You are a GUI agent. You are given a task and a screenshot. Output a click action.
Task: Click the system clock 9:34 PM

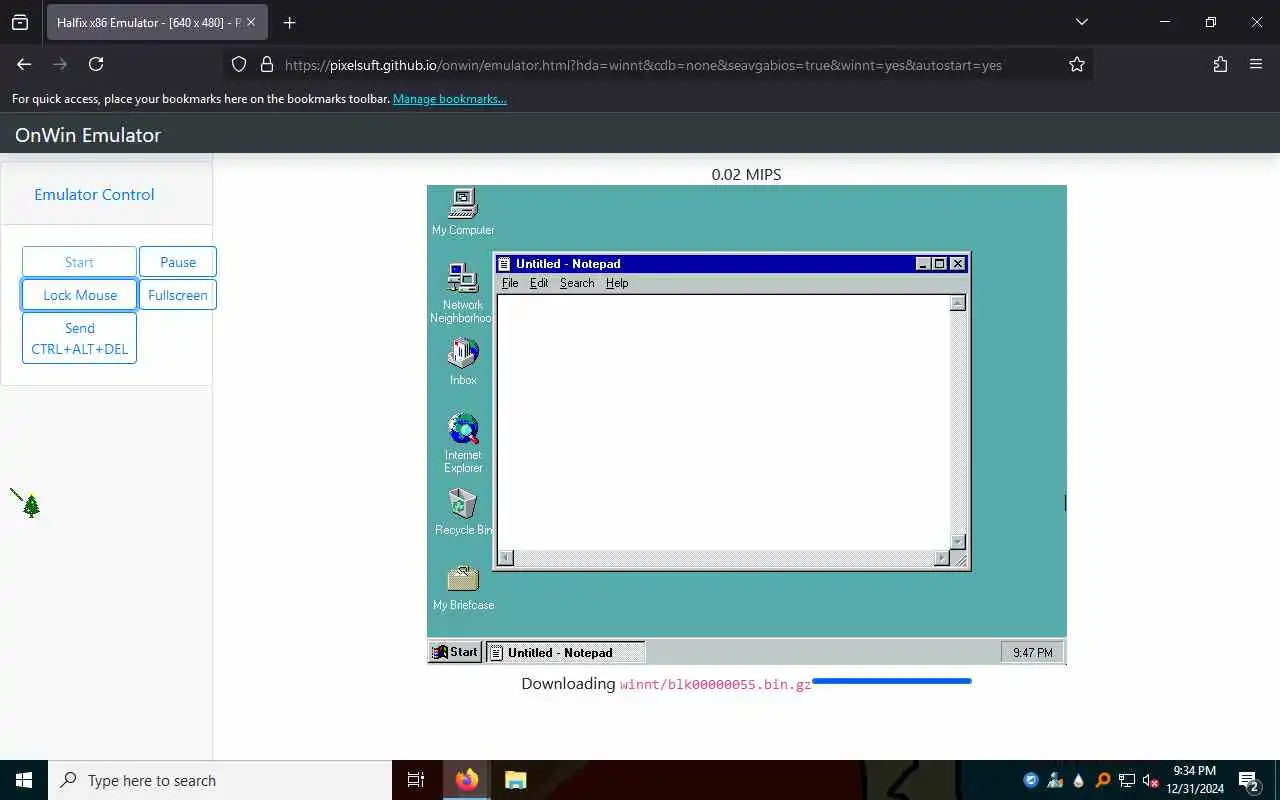pyautogui.click(x=1195, y=780)
